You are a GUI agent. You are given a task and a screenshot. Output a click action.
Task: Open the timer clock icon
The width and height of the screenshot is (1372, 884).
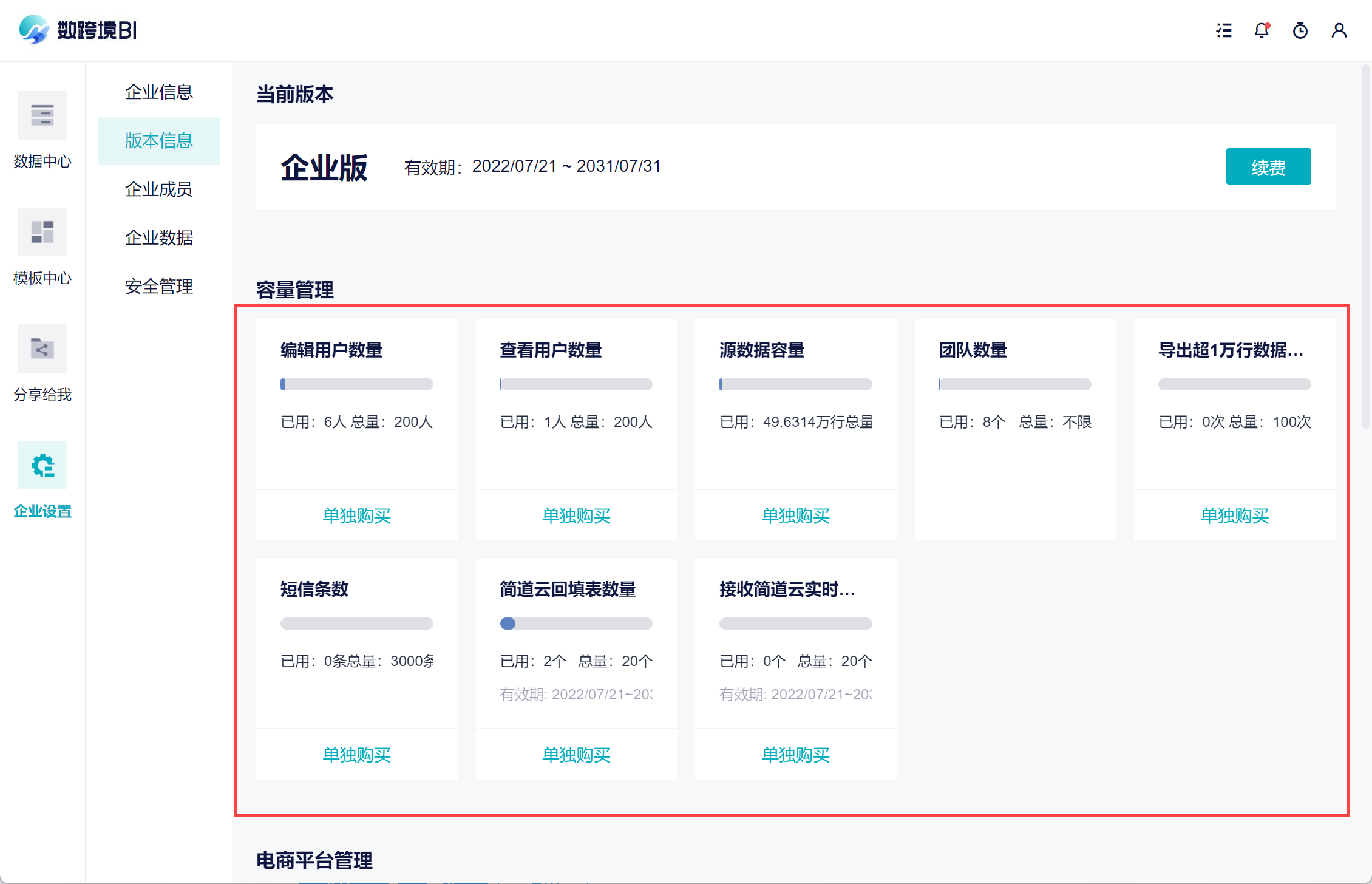1300,30
